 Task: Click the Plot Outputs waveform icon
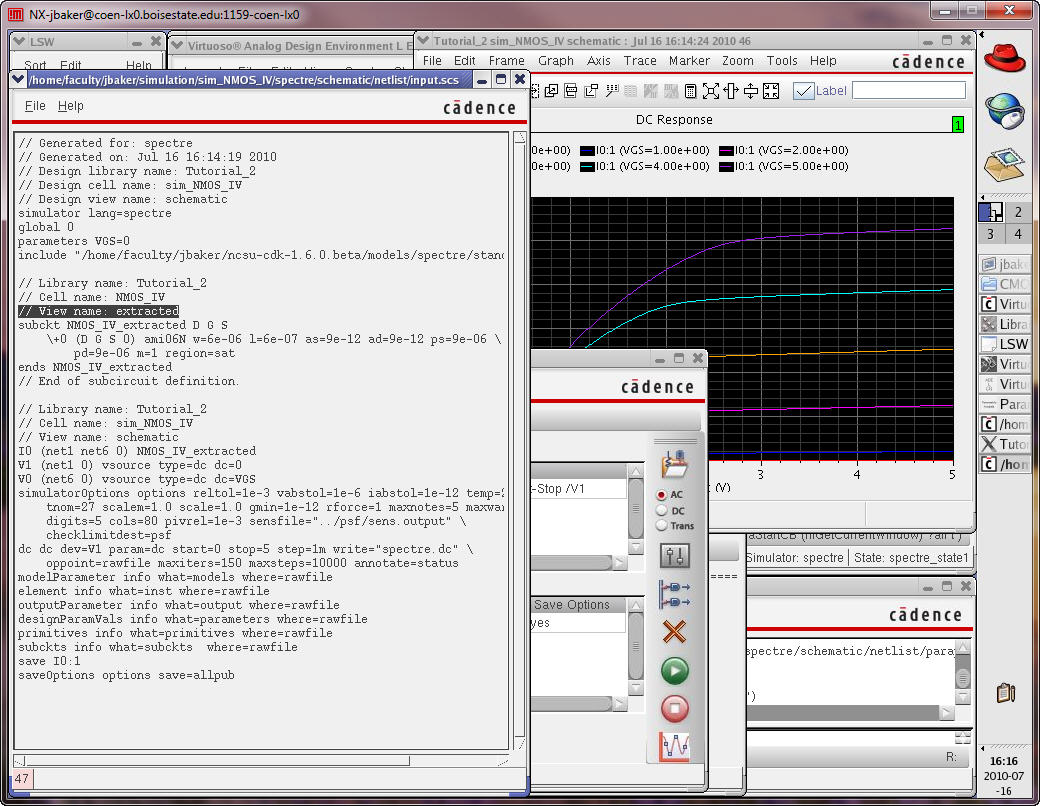point(675,747)
